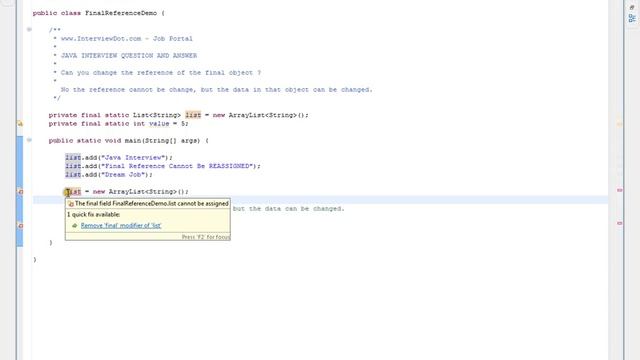Click the error icon in the hover tooltip header
This screenshot has width=640, height=360.
click(71, 204)
